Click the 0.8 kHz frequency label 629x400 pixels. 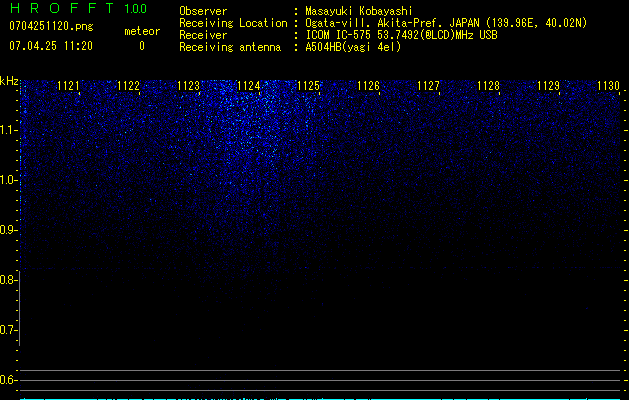pos(8,280)
